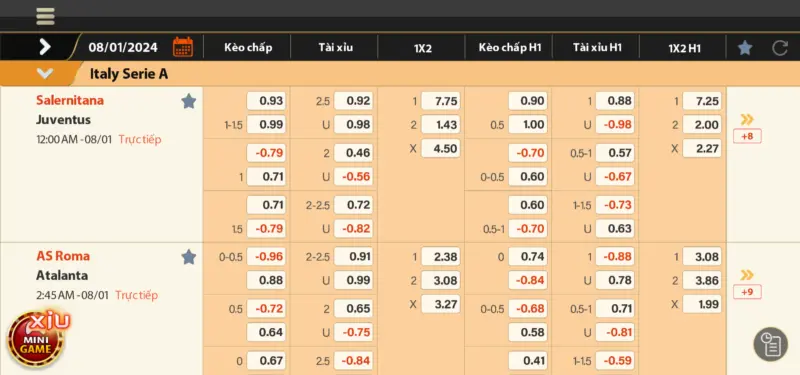
Task: Expand the side panel arrow beside date
Action: 45,47
